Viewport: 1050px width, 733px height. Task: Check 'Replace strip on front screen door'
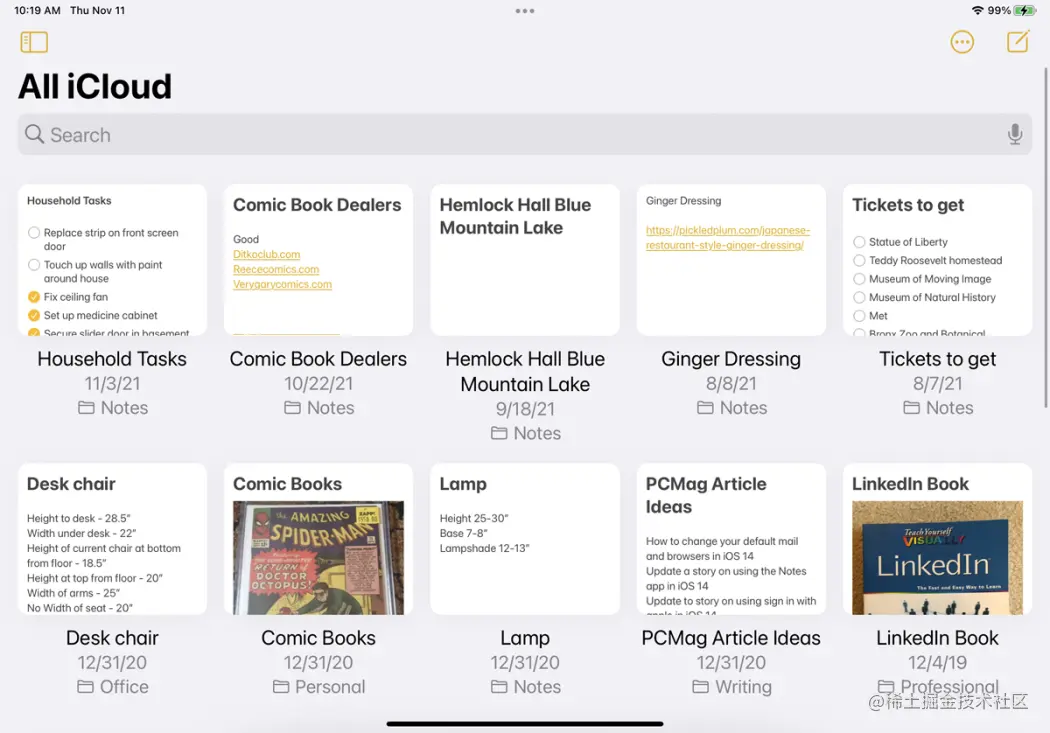point(33,232)
